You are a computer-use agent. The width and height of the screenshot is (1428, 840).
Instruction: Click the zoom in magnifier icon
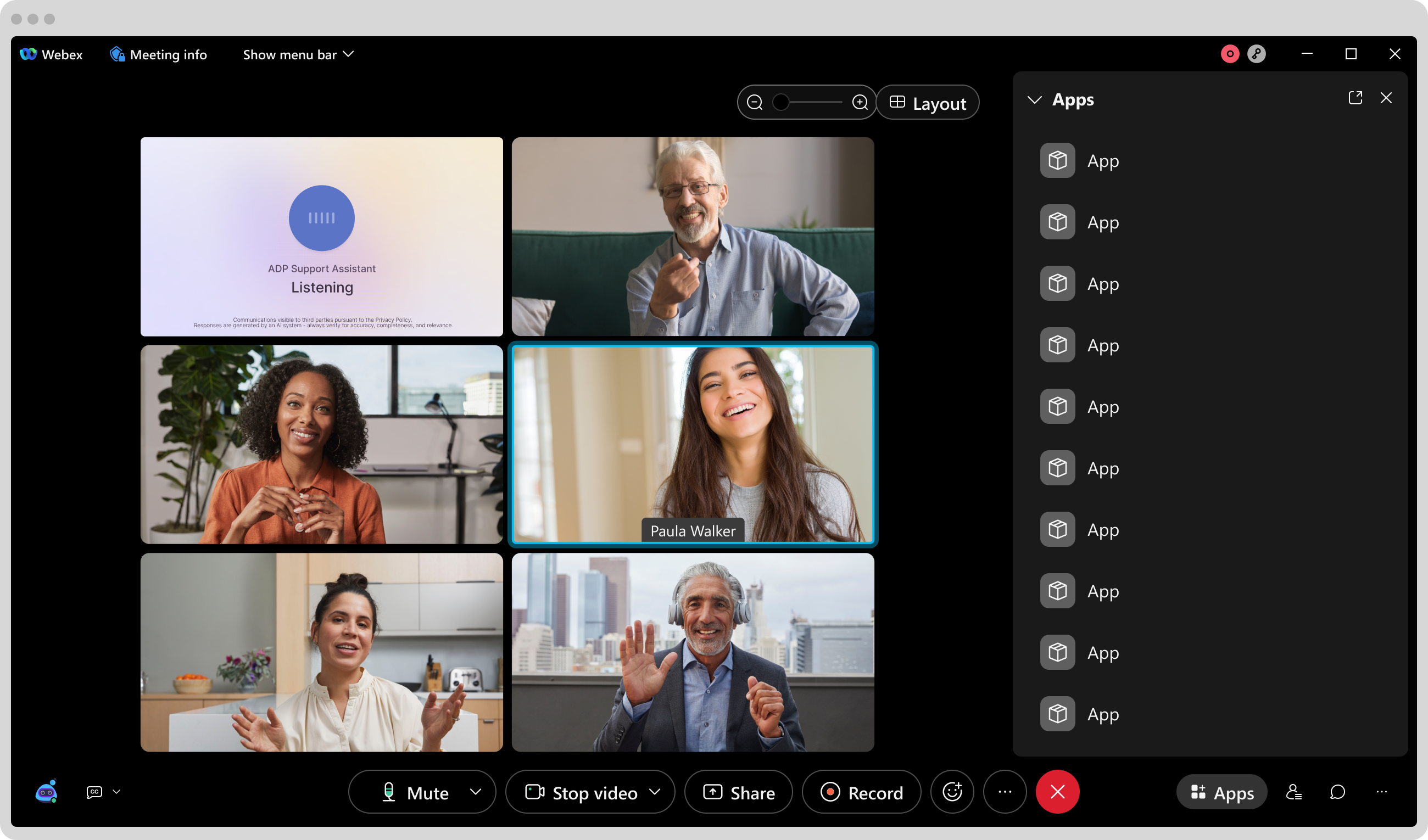(x=860, y=103)
